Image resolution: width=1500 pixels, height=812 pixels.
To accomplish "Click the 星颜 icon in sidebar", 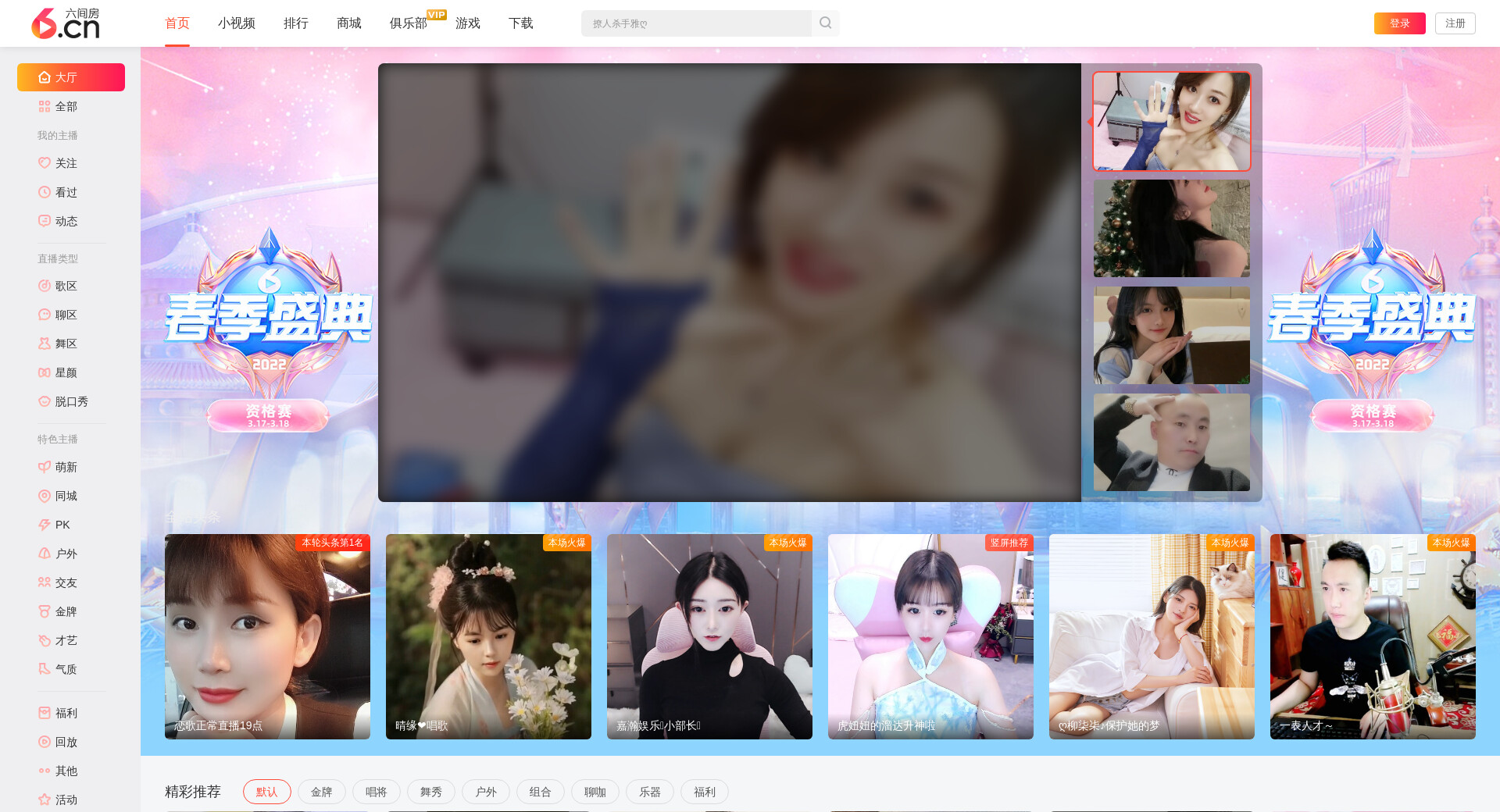I will coord(45,372).
